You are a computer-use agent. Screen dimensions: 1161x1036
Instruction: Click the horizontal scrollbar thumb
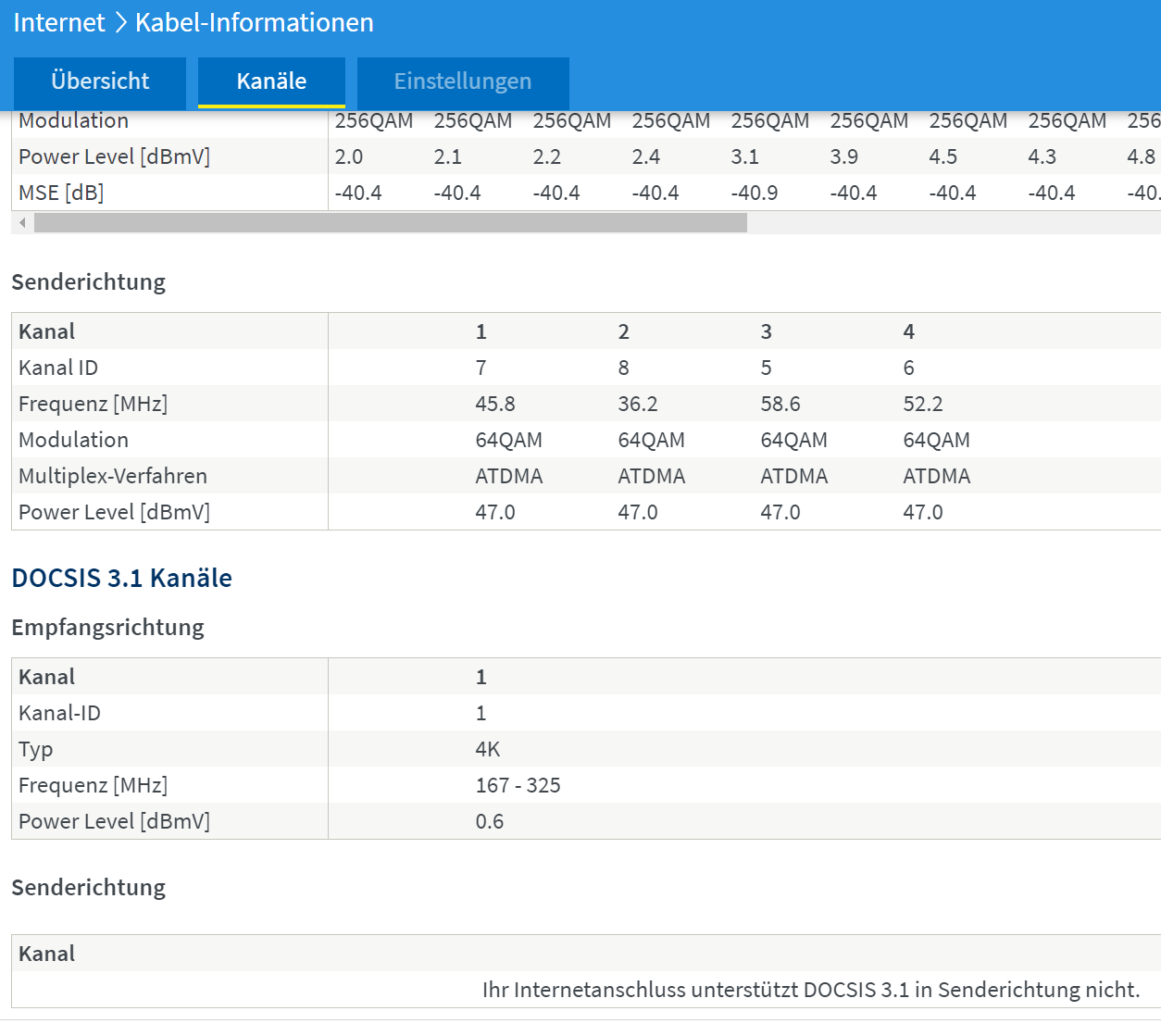point(391,222)
